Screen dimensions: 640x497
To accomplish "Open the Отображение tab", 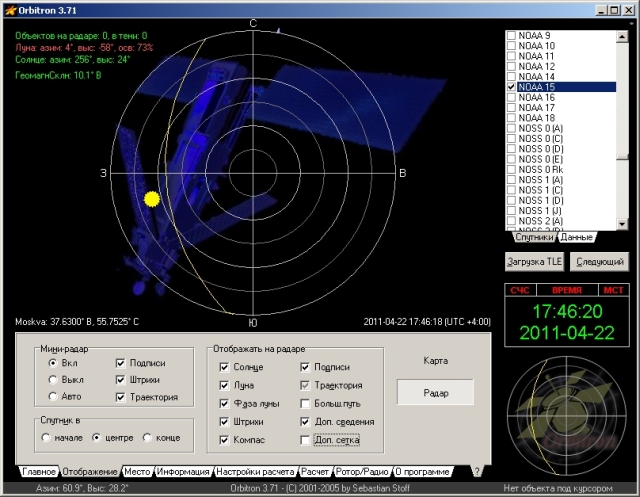I will [90, 472].
